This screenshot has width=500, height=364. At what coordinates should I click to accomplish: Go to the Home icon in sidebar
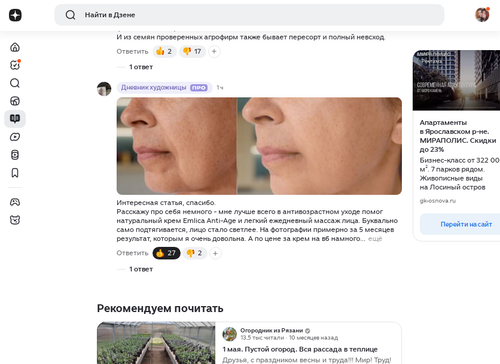pyautogui.click(x=15, y=47)
